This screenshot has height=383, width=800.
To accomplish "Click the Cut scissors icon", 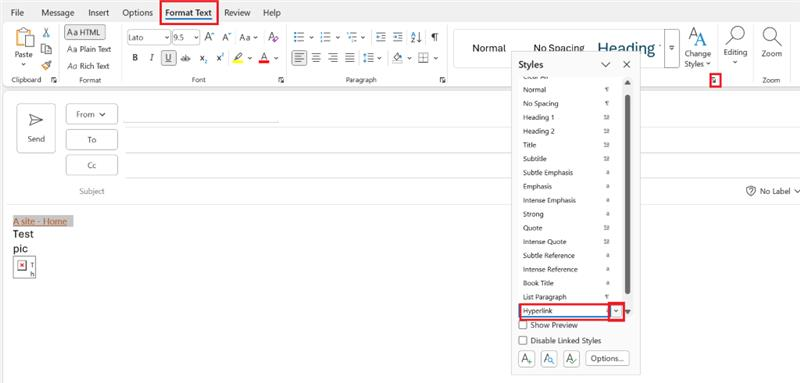I will (46, 33).
